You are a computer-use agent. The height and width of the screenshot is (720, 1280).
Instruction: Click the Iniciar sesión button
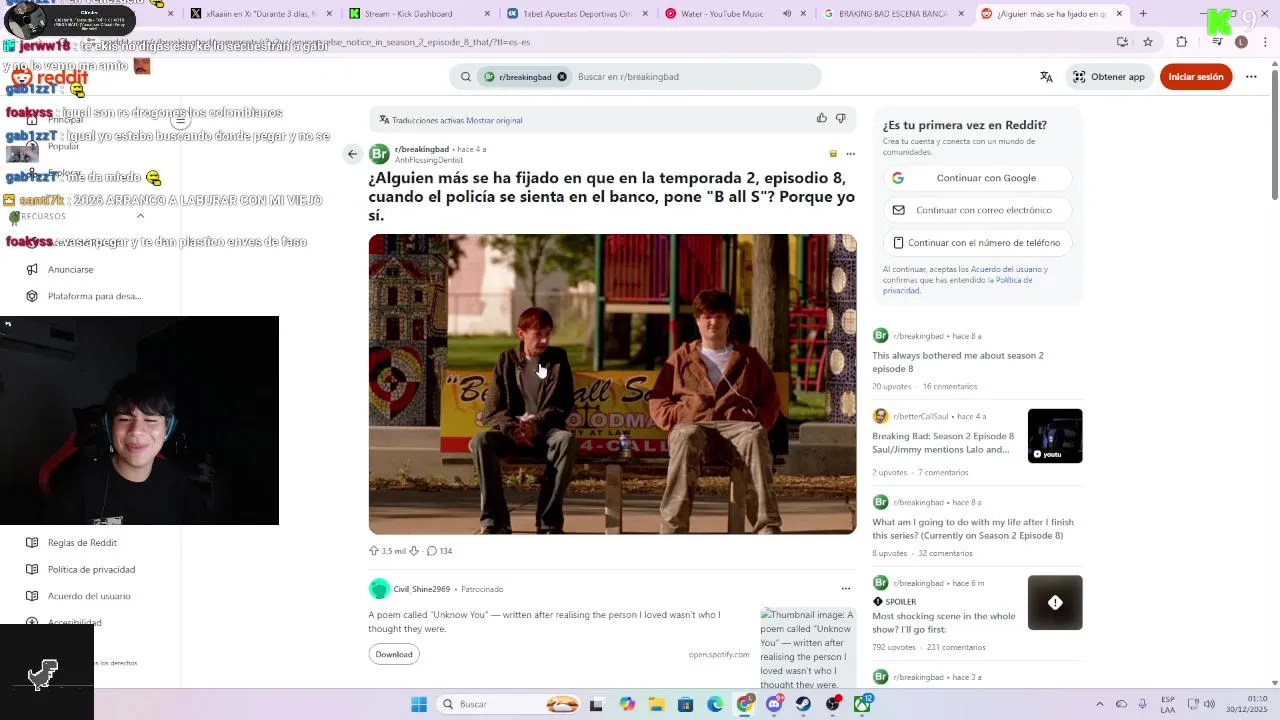pyautogui.click(x=1196, y=77)
